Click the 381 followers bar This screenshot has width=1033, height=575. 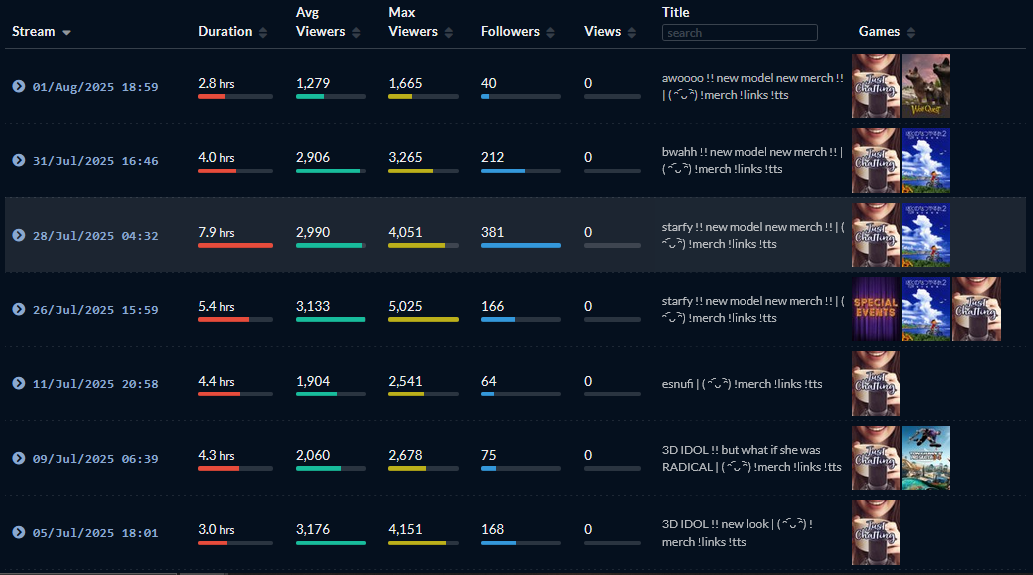click(520, 246)
